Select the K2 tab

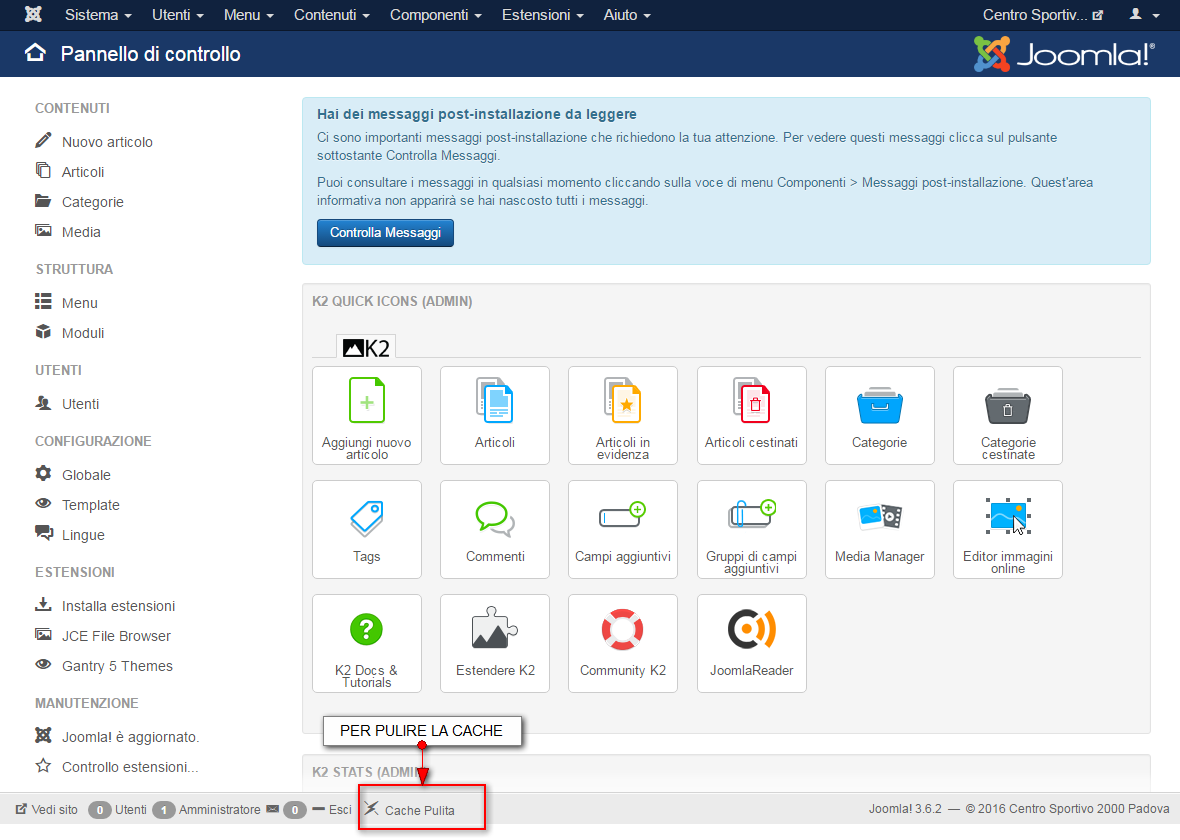pos(366,348)
